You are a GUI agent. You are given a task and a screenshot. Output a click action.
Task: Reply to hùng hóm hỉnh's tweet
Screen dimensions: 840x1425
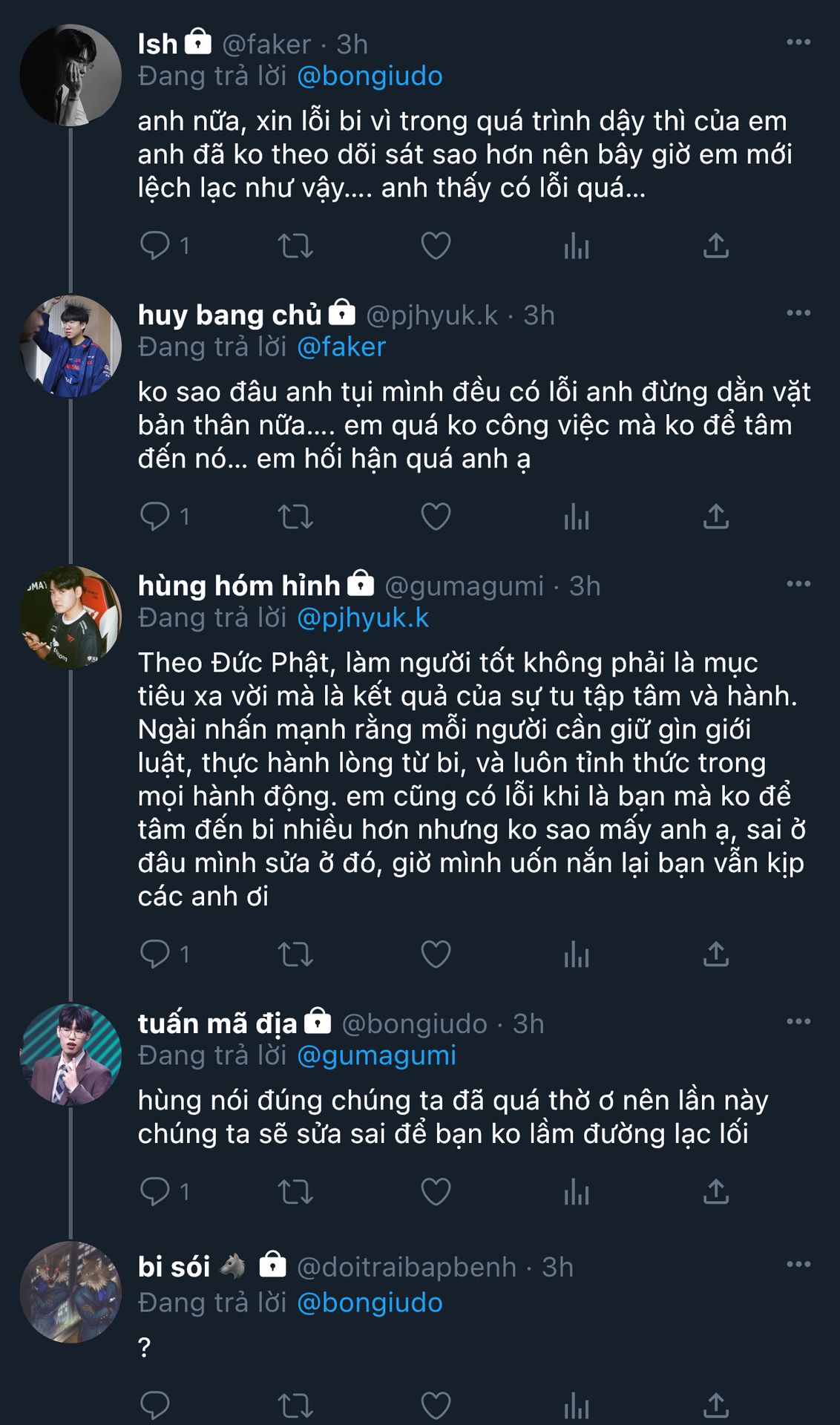(155, 954)
